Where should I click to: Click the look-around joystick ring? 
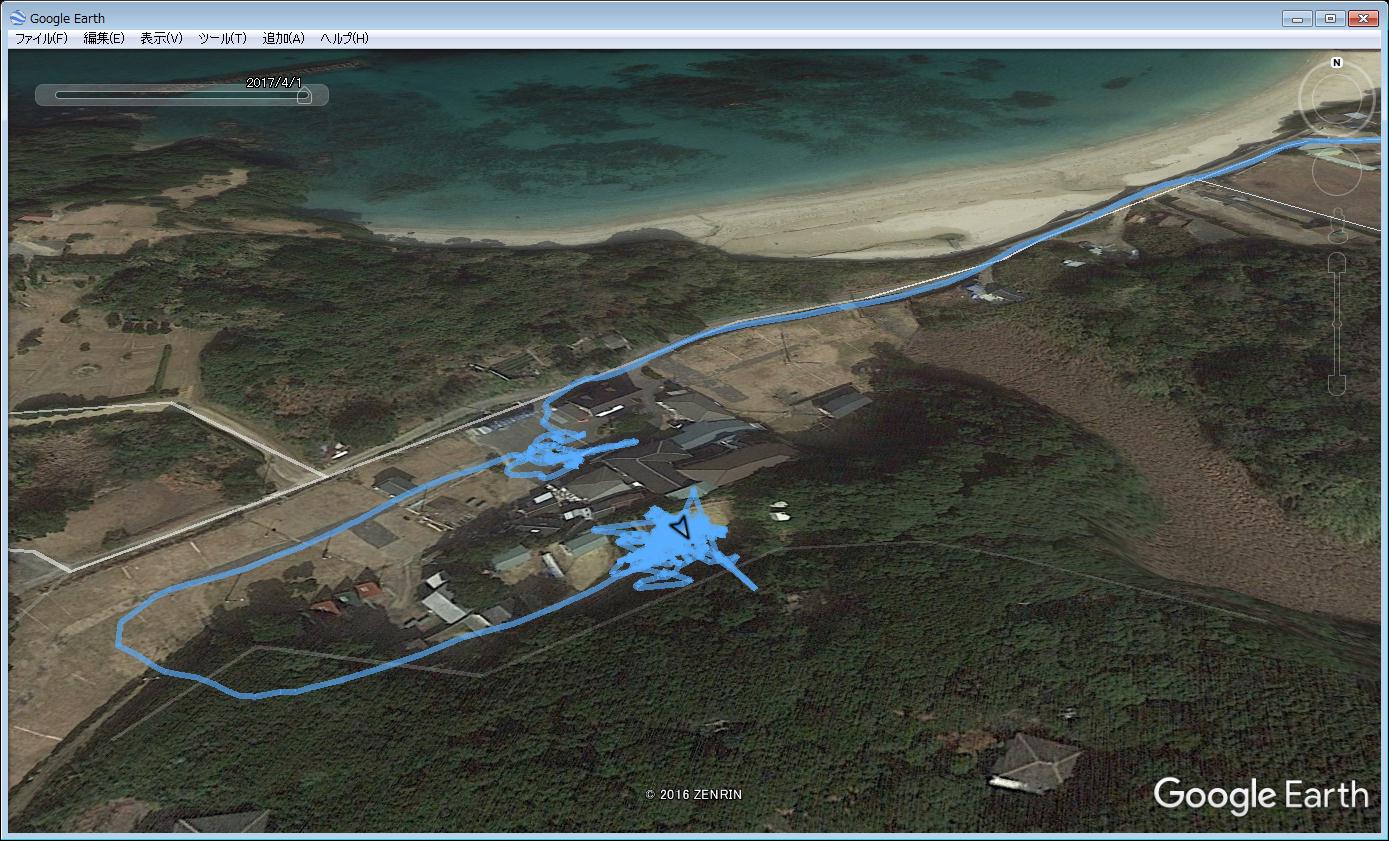1336,99
